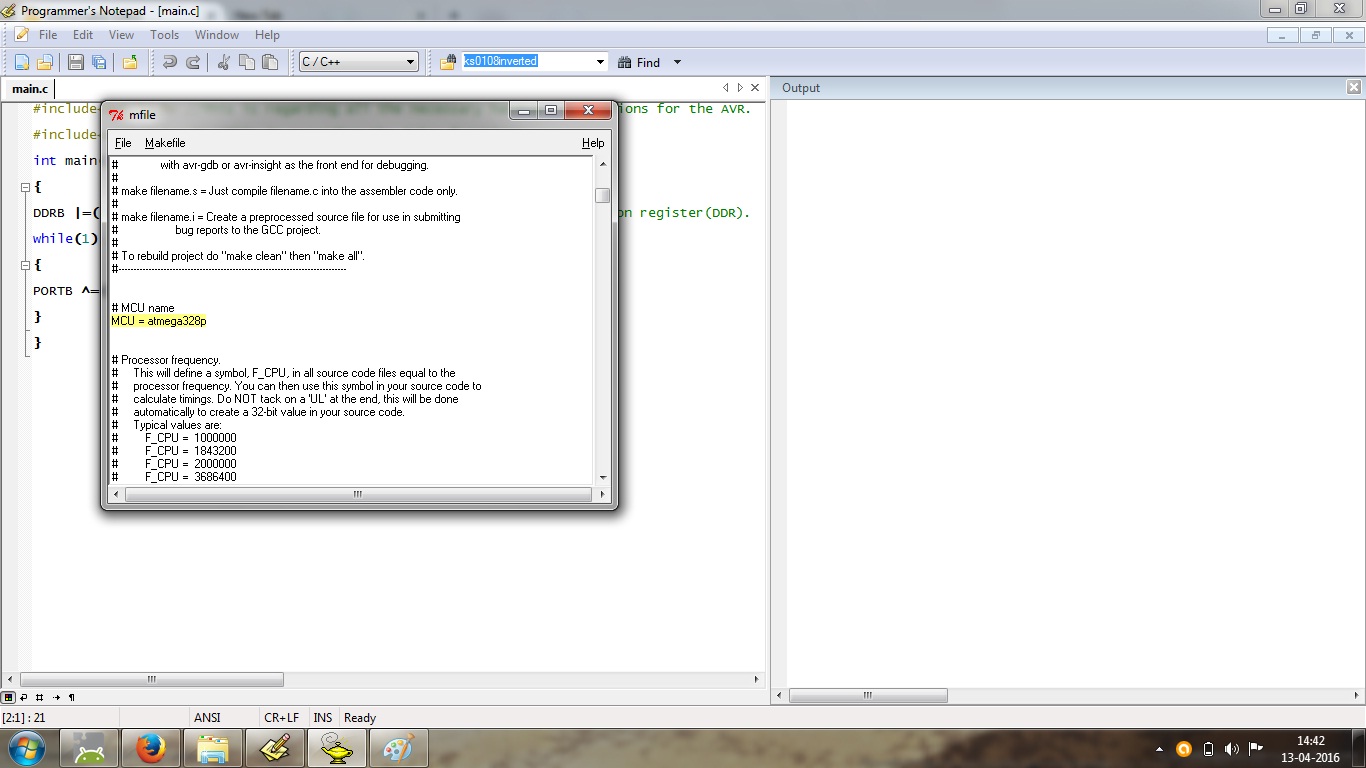Click the Save All stacked floppies icon

[98, 62]
